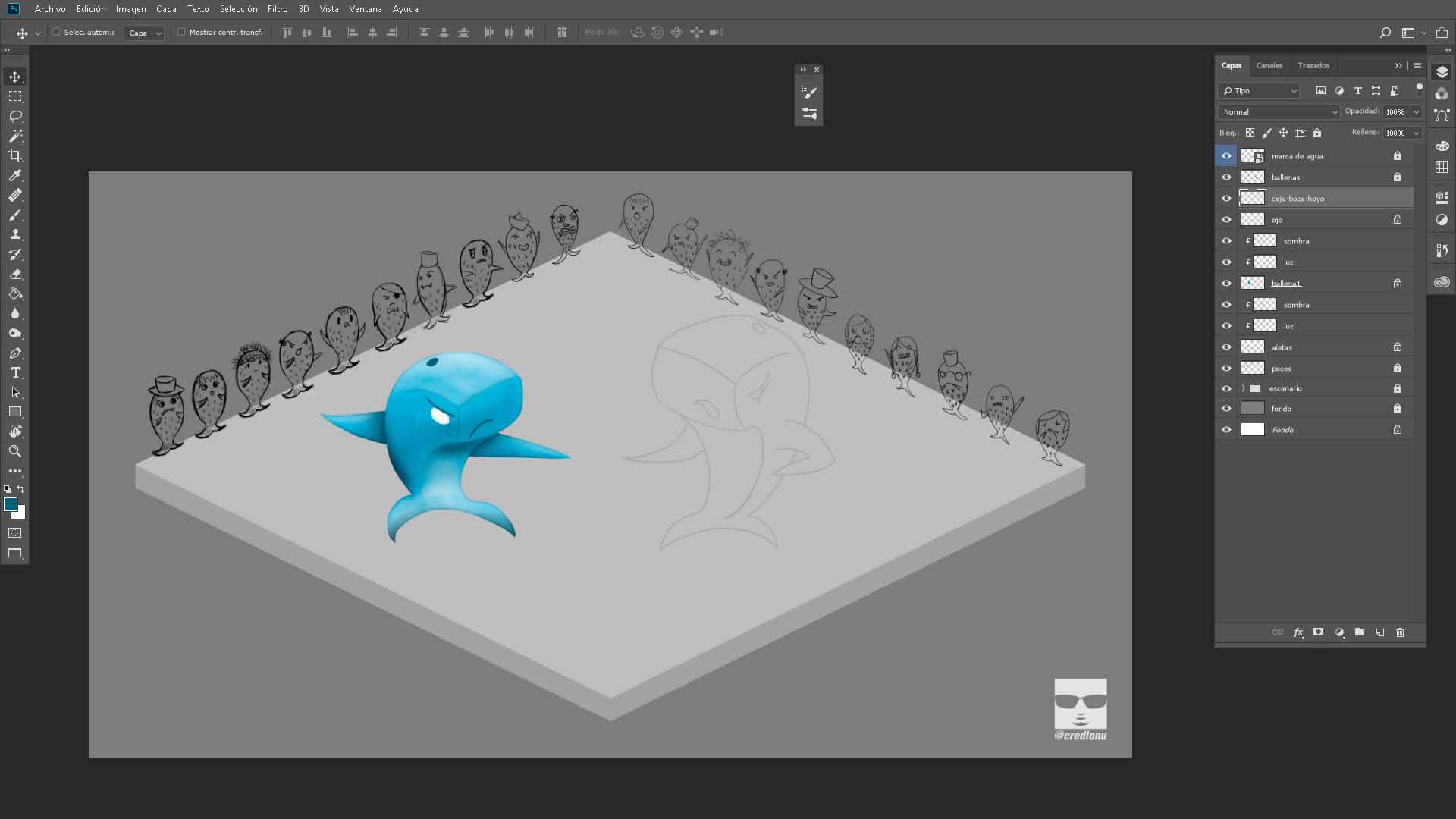
Task: Select the Clone Stamp tool
Action: pos(15,234)
